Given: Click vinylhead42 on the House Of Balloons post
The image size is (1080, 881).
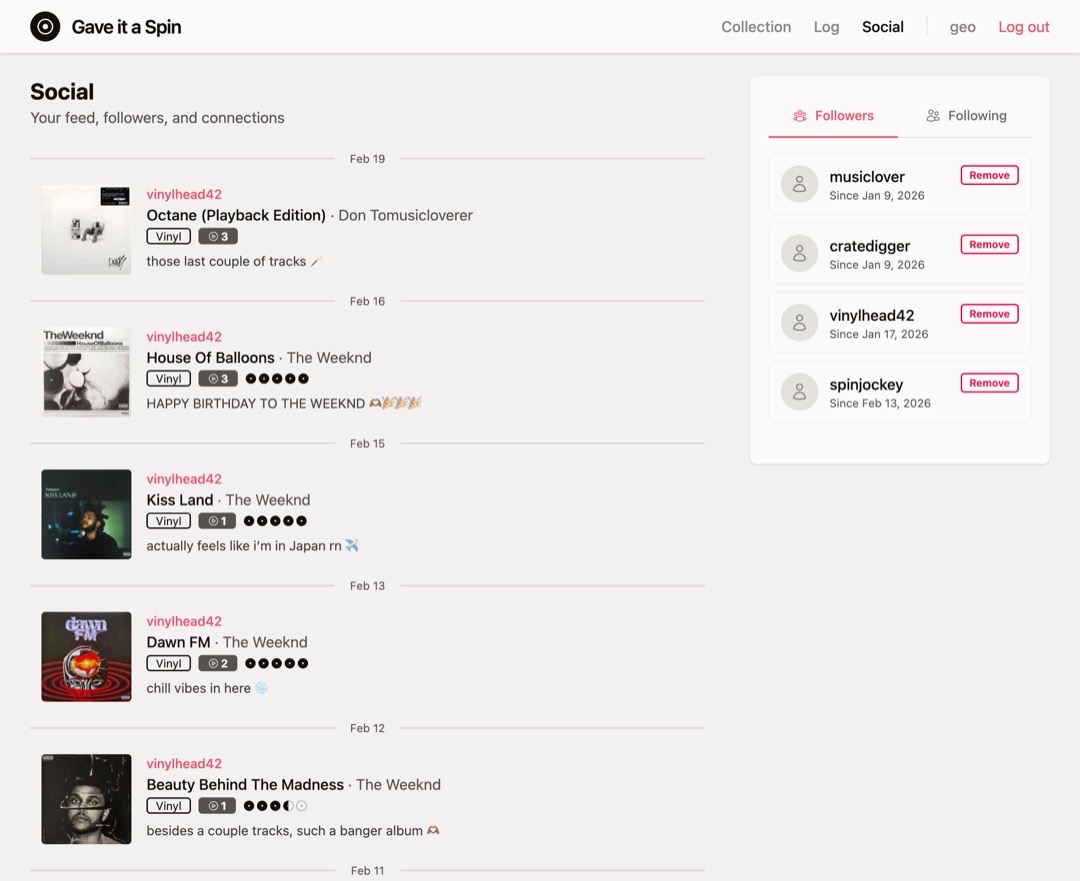Looking at the screenshot, I should pyautogui.click(x=184, y=336).
